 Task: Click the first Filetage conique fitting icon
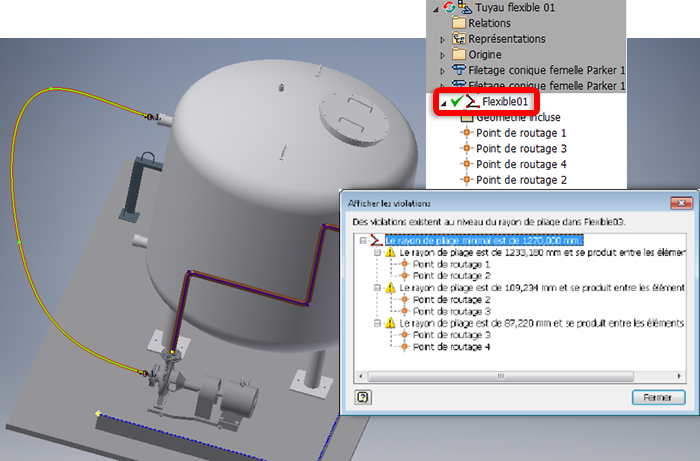pos(458,70)
